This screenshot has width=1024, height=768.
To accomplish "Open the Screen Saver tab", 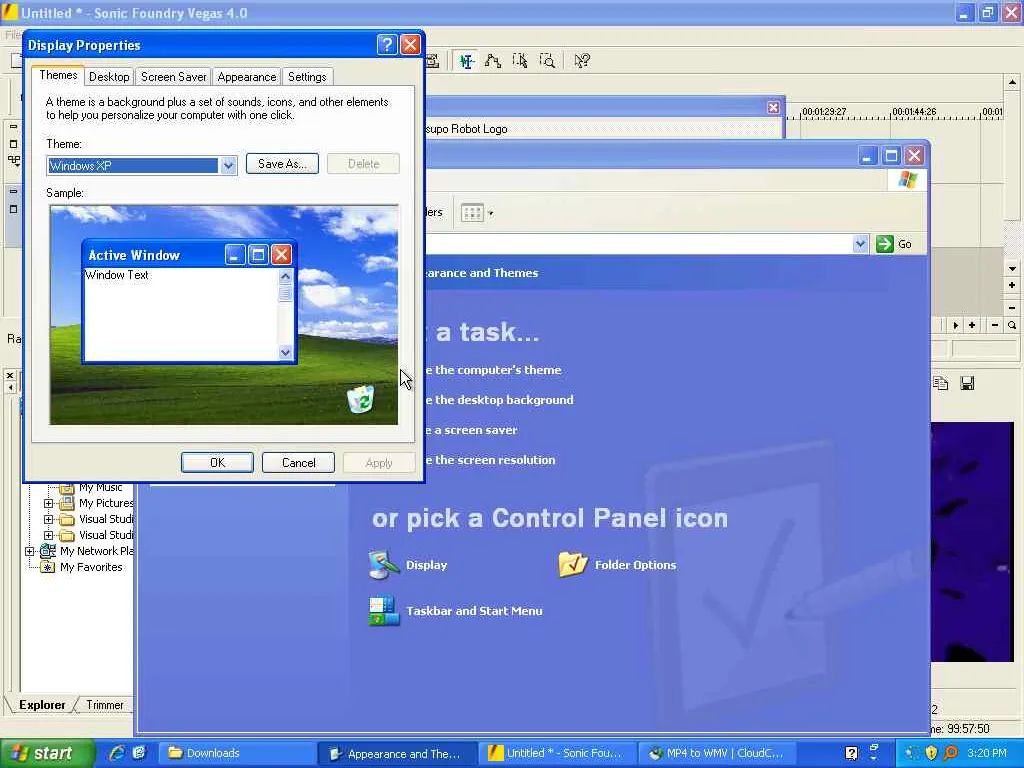I will pos(173,77).
